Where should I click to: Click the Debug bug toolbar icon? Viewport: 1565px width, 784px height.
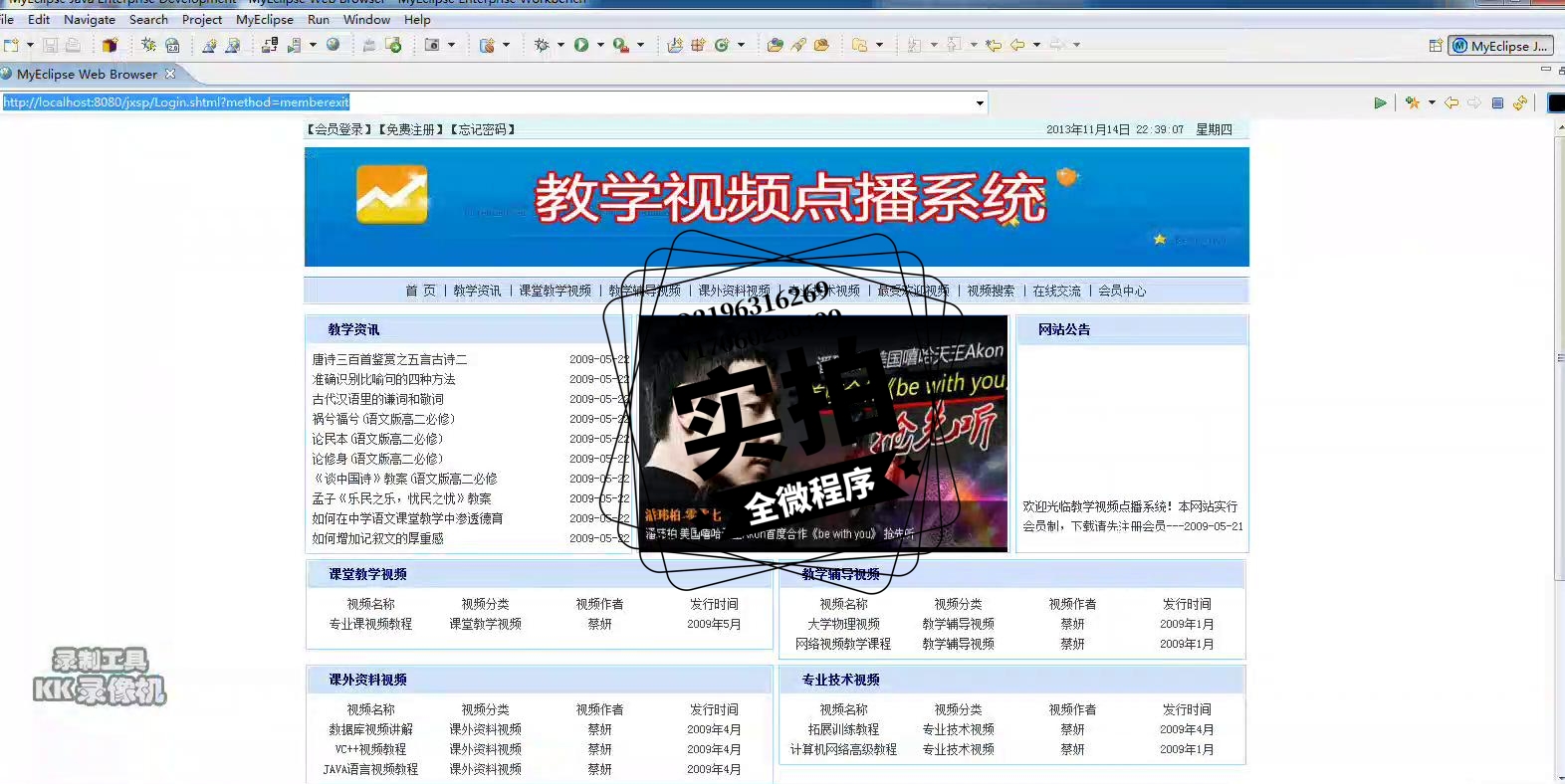[542, 45]
